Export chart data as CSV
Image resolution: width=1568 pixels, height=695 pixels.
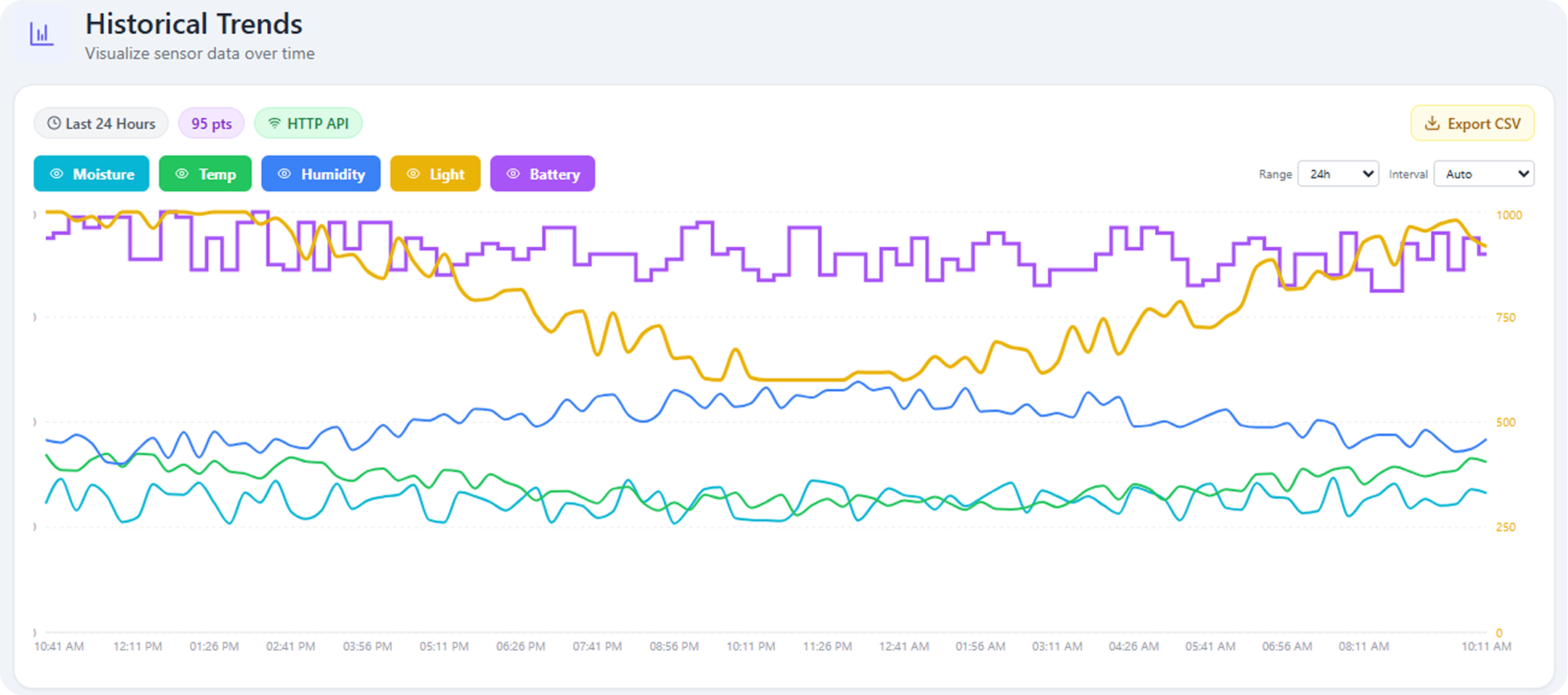[x=1472, y=123]
